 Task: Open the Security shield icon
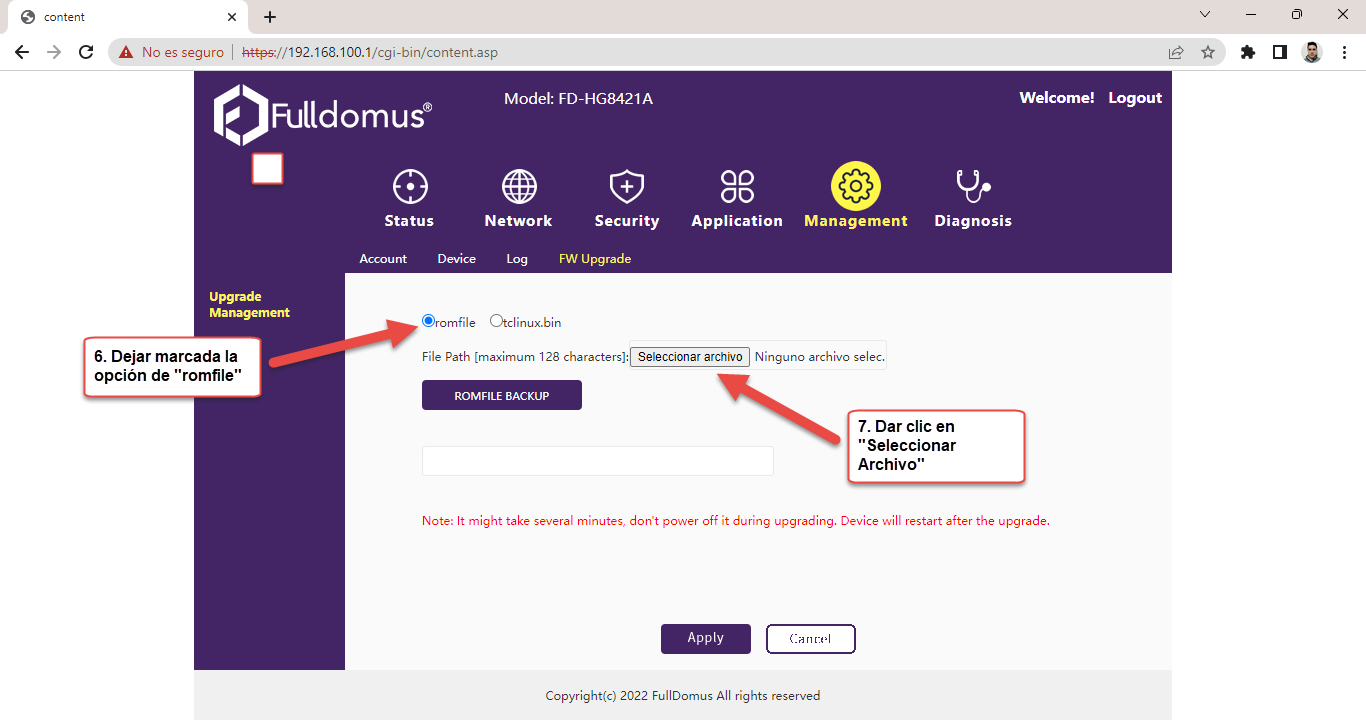pyautogui.click(x=627, y=187)
